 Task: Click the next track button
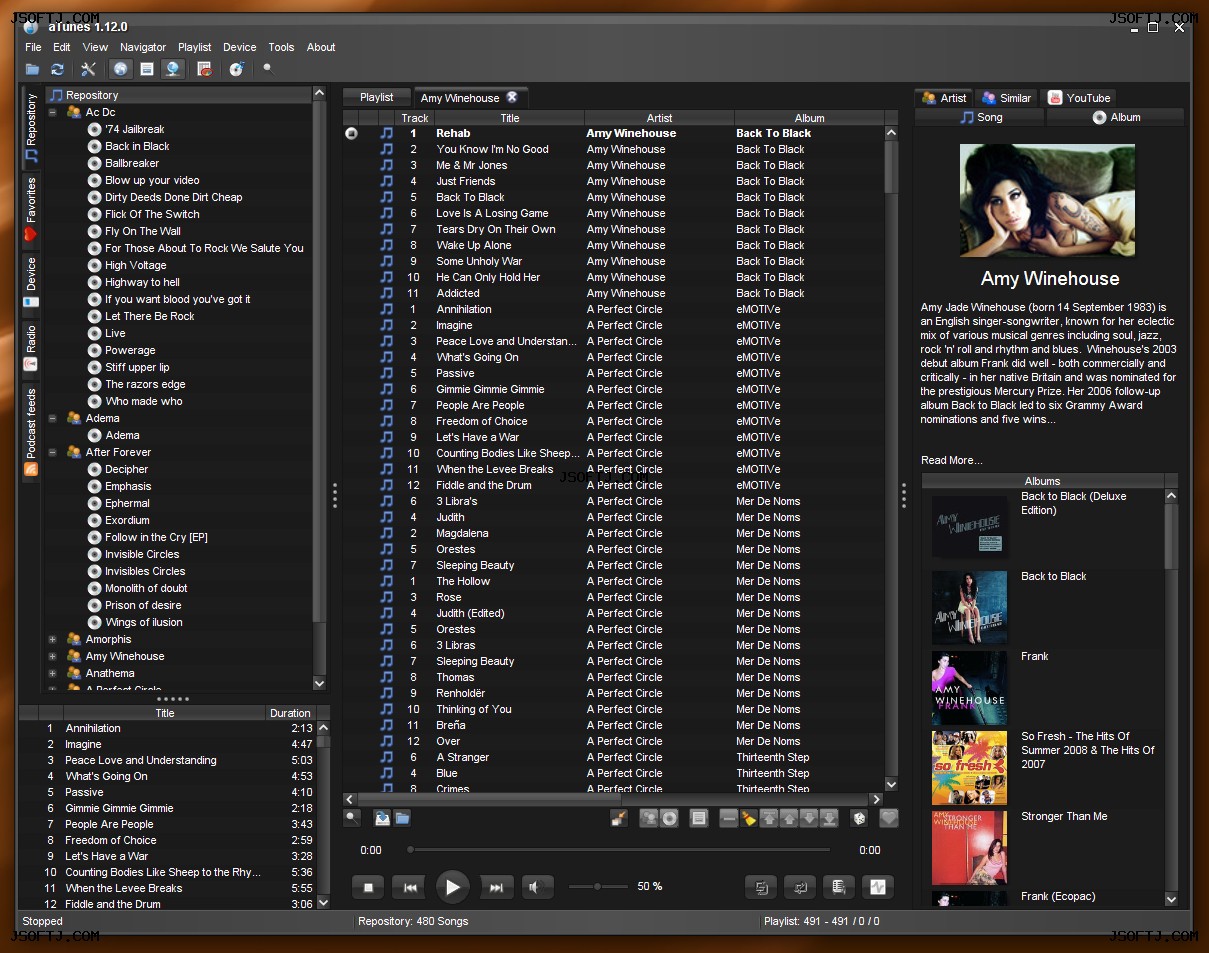[x=496, y=887]
